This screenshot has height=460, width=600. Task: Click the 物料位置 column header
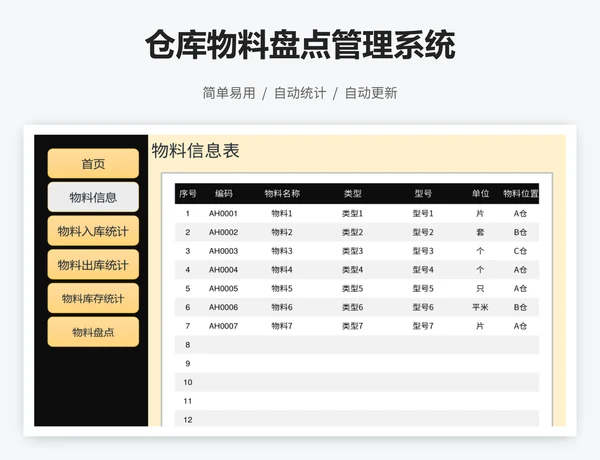click(x=520, y=194)
